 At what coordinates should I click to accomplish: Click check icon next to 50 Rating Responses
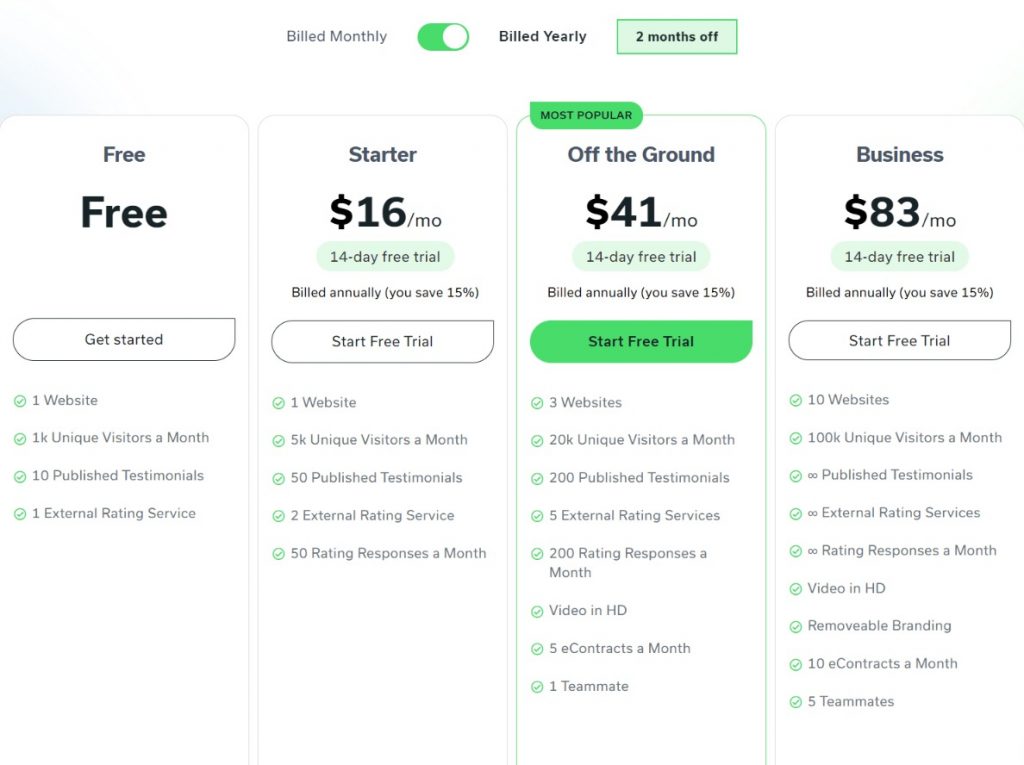click(x=279, y=554)
